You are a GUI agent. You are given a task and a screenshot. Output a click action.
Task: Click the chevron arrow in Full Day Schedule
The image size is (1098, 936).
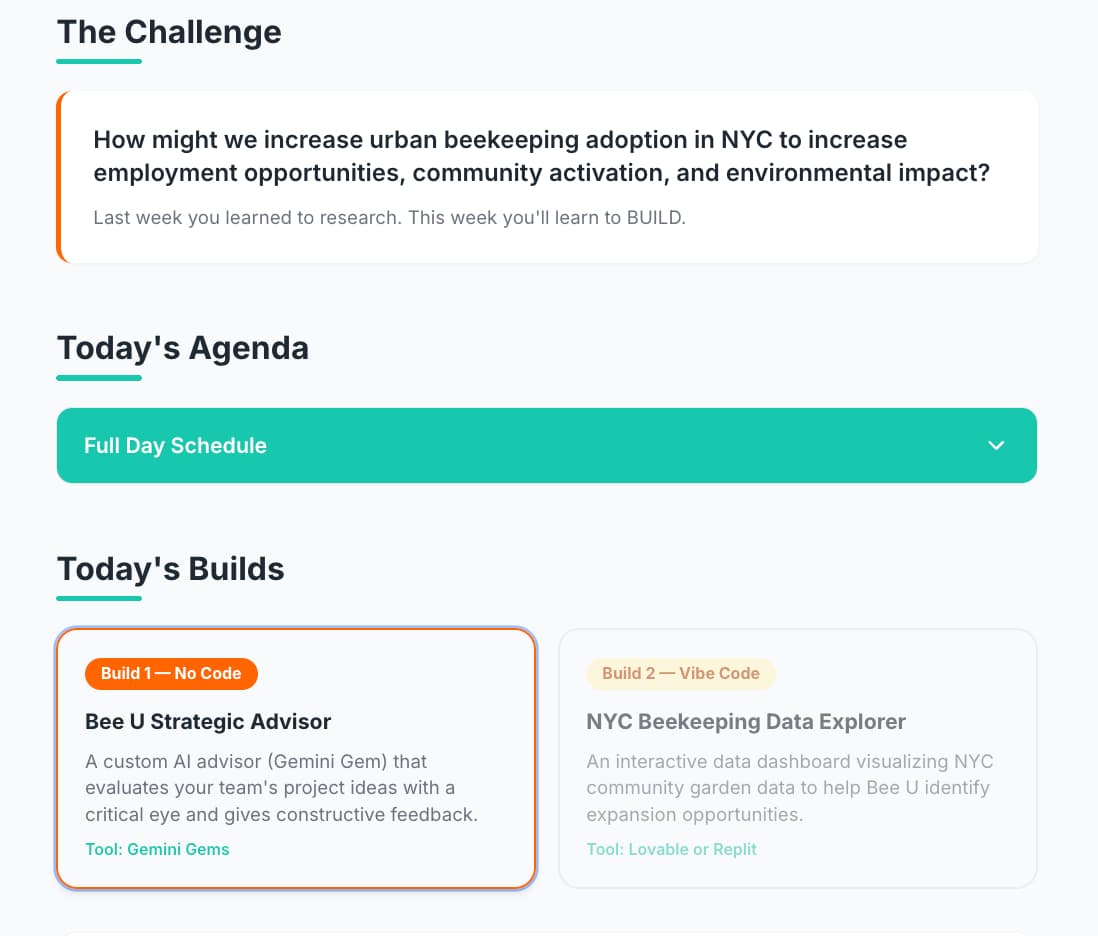coord(996,446)
